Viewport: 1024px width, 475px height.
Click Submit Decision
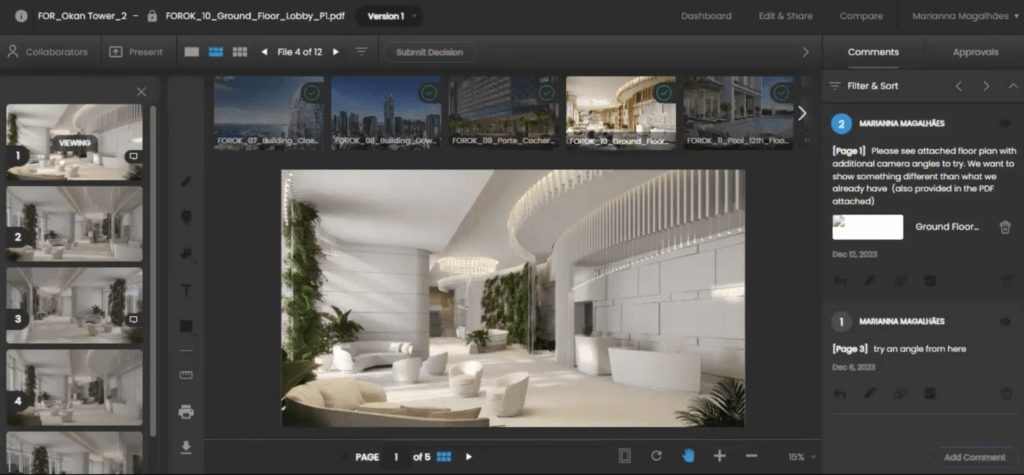[429, 52]
